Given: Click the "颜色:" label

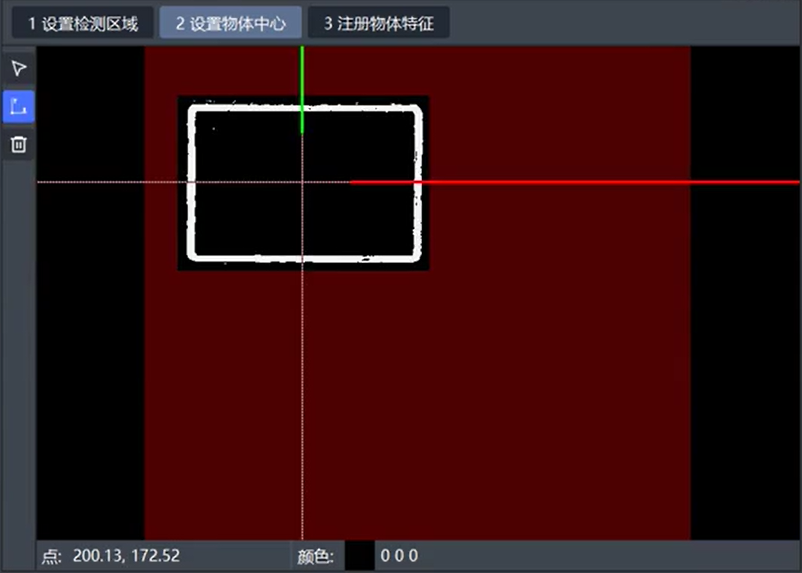Looking at the screenshot, I should 315,556.
